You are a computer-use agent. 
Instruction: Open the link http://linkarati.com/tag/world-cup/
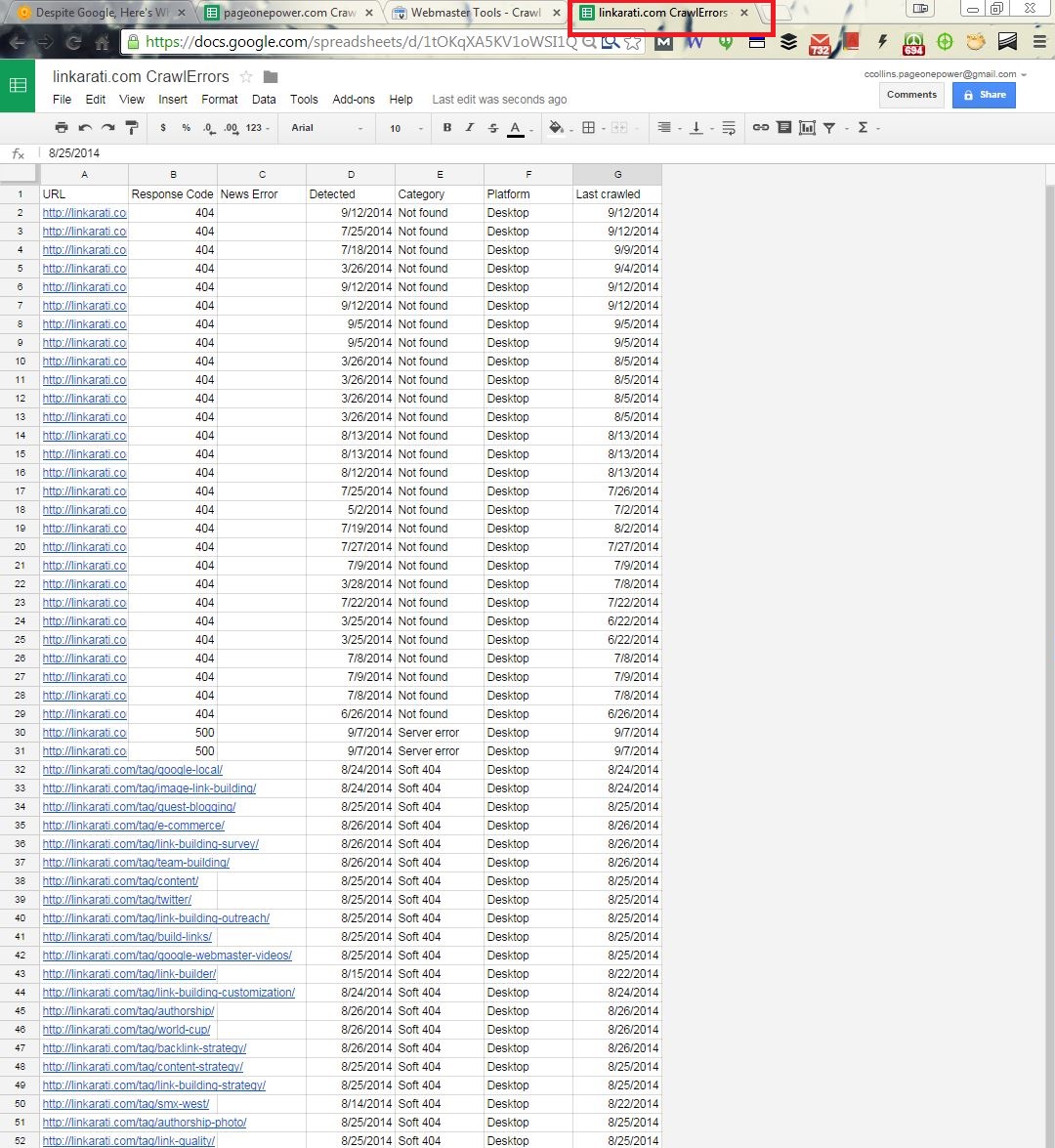click(126, 1030)
